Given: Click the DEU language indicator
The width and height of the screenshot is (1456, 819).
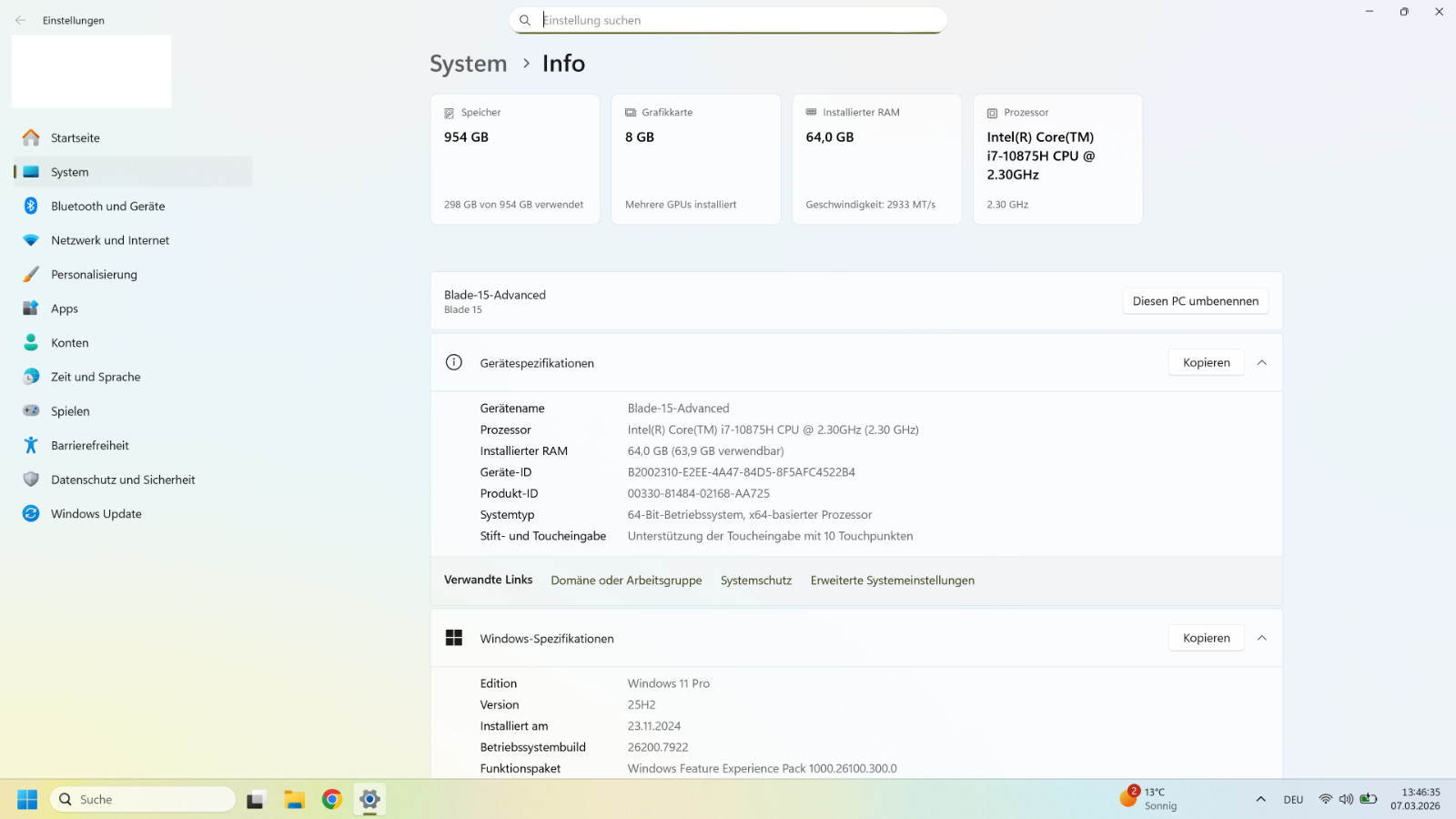Looking at the screenshot, I should (x=1293, y=800).
